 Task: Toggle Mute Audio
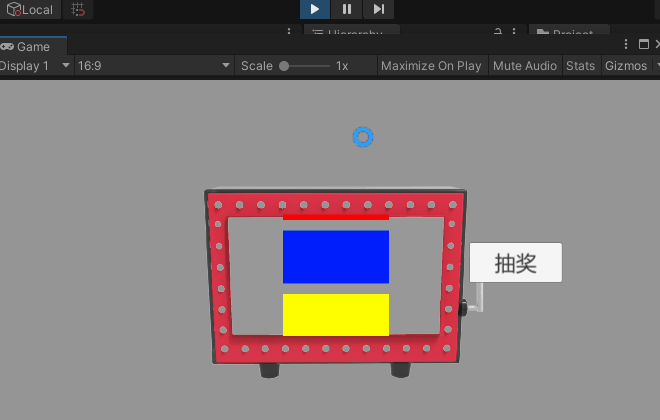[x=525, y=66]
